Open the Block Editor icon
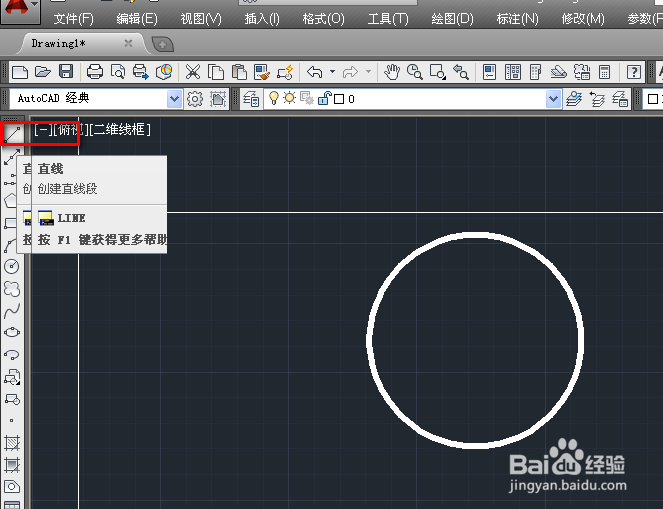The height and width of the screenshot is (509, 663). (285, 72)
